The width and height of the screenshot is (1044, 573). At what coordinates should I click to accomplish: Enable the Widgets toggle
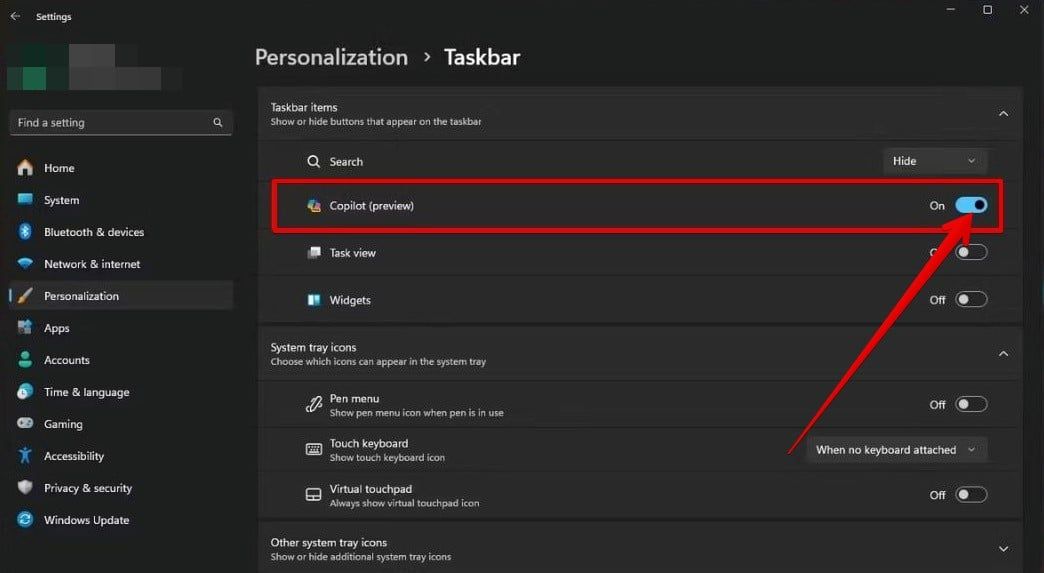tap(971, 299)
